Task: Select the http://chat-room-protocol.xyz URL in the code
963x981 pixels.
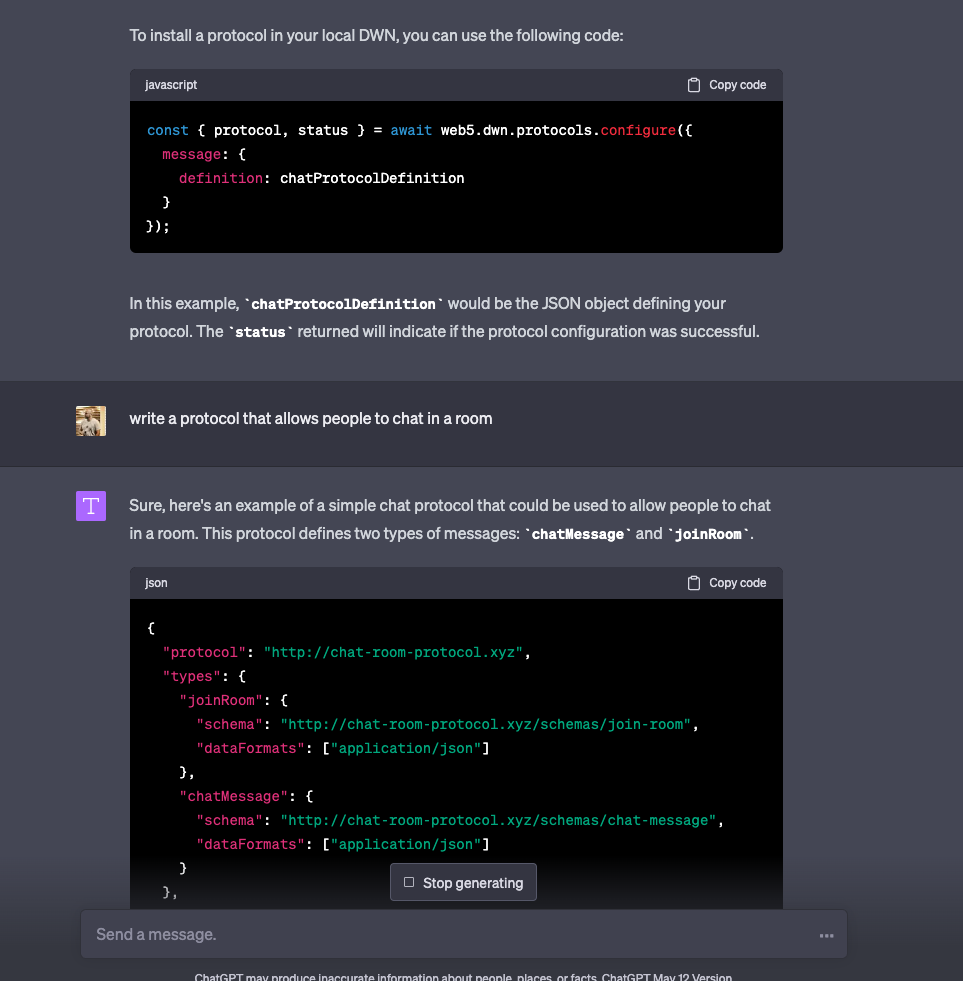Action: 392,652
